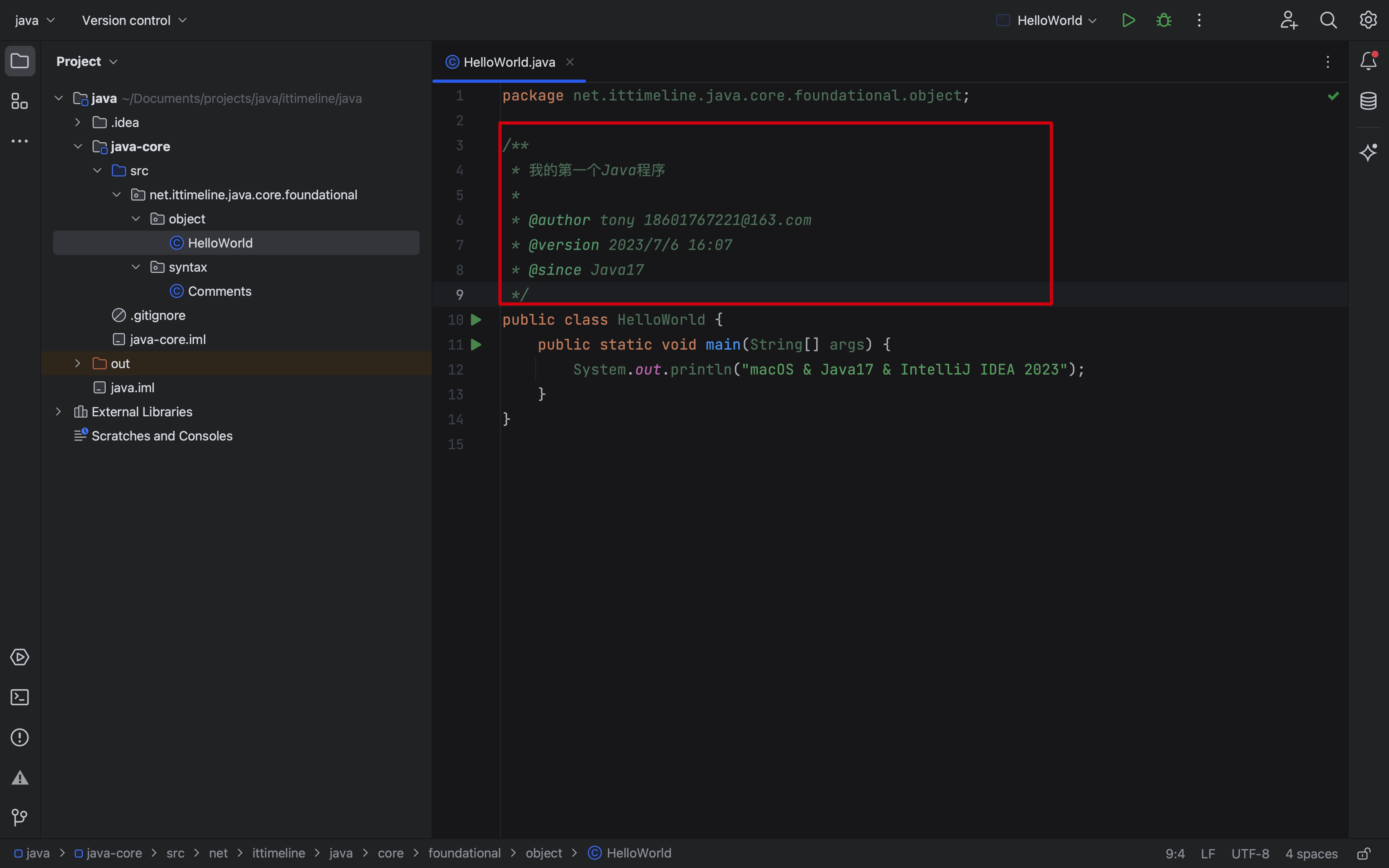1389x868 pixels.
Task: Click object in the breadcrumb bar
Action: tap(543, 853)
